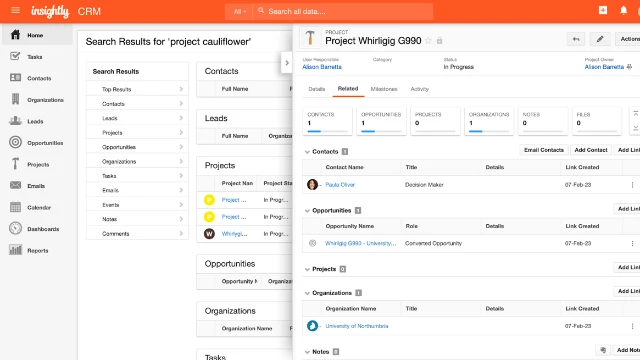
Task: Click the brown W project avatar
Action: [x=209, y=234]
